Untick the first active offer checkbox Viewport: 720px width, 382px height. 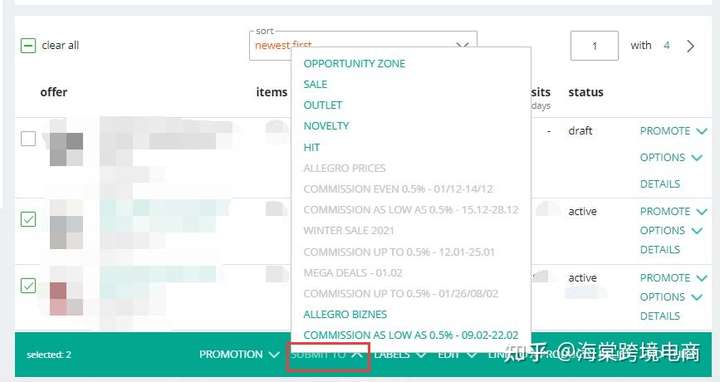[x=28, y=219]
